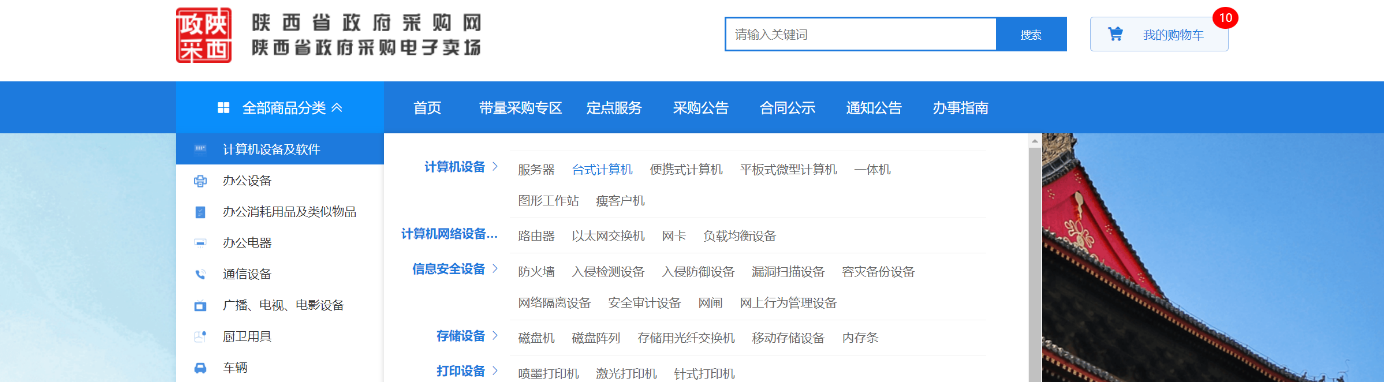Click the 陕西省政府采购网 red seal logo
The height and width of the screenshot is (382, 1384).
coord(204,35)
